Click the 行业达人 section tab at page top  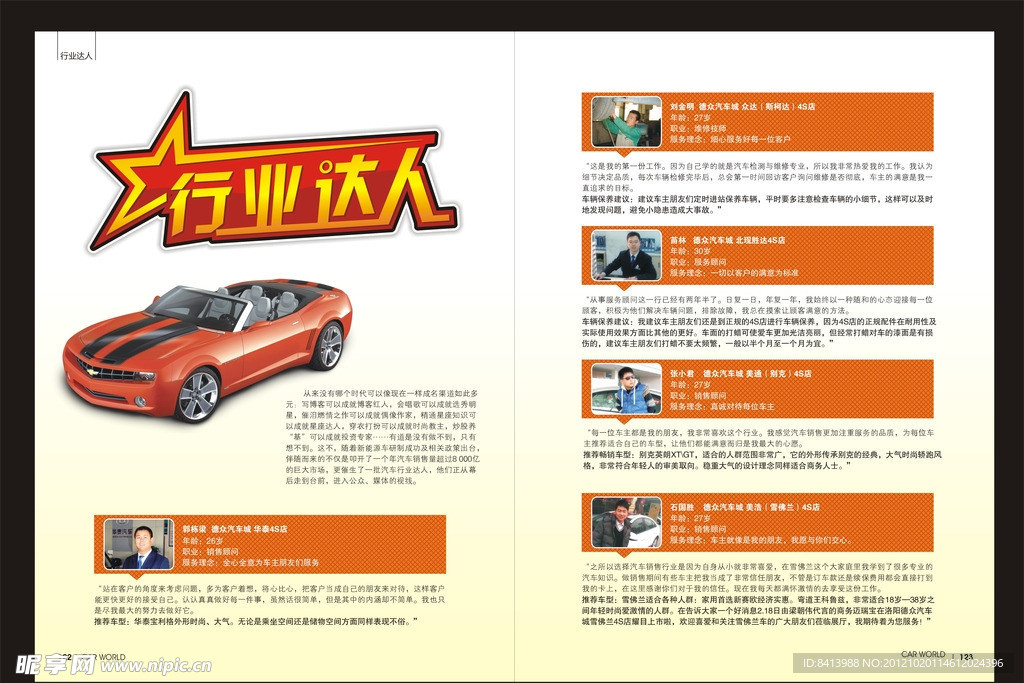point(76,57)
